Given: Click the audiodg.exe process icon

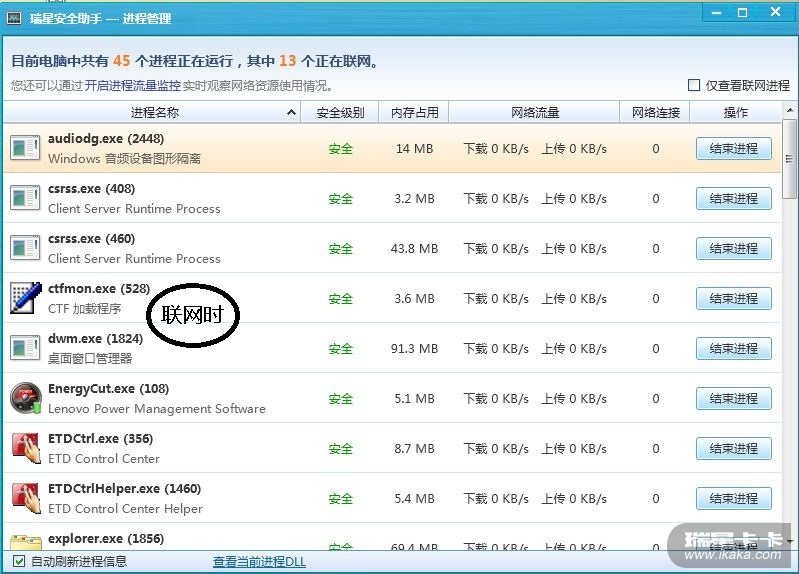Looking at the screenshot, I should point(25,148).
